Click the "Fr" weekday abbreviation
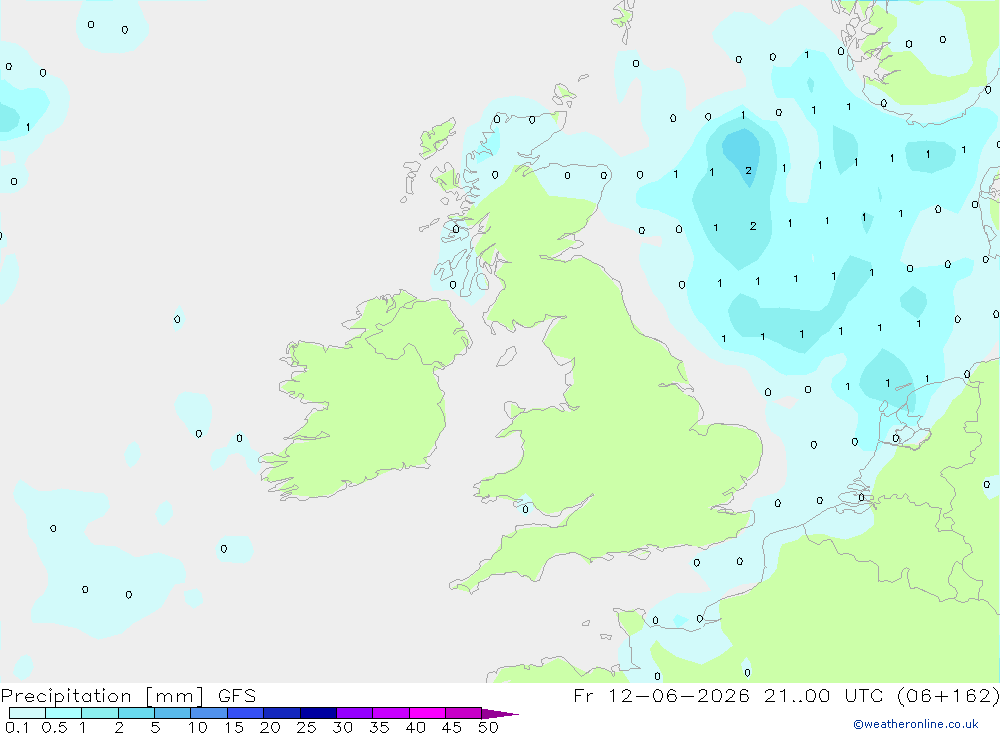This screenshot has width=1000, height=733. coord(583,695)
